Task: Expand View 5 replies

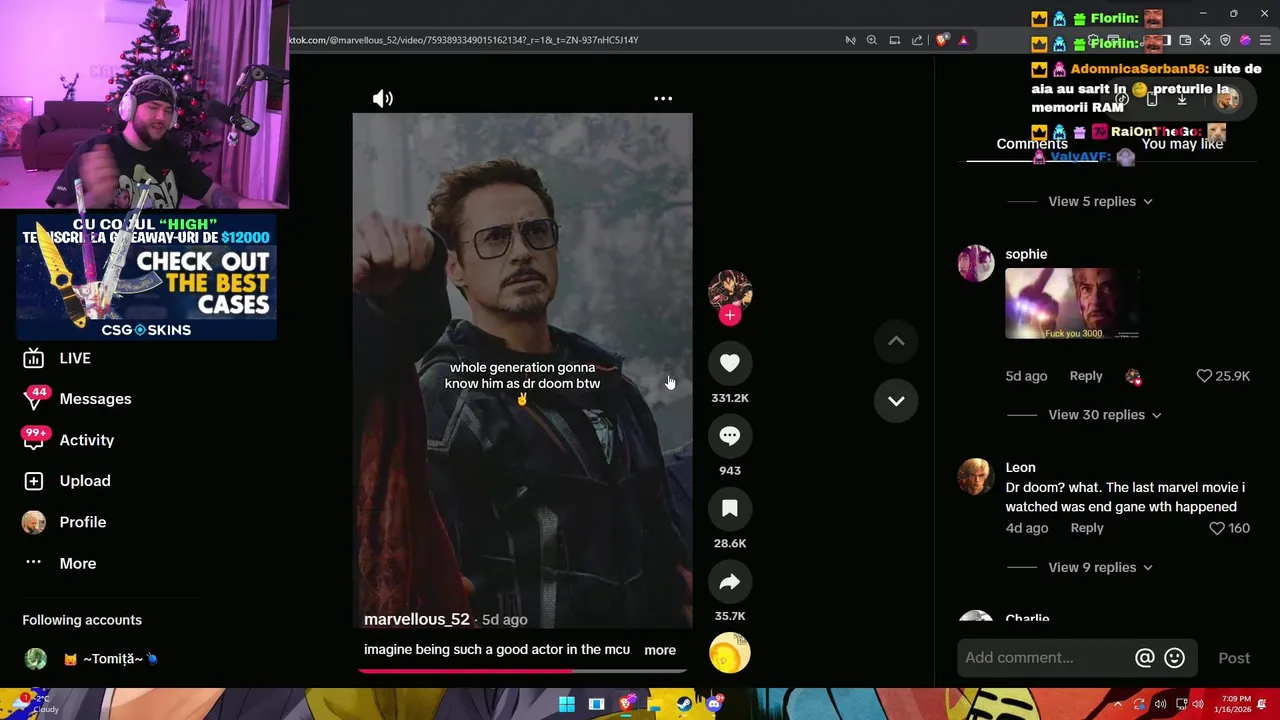Action: (x=1100, y=201)
